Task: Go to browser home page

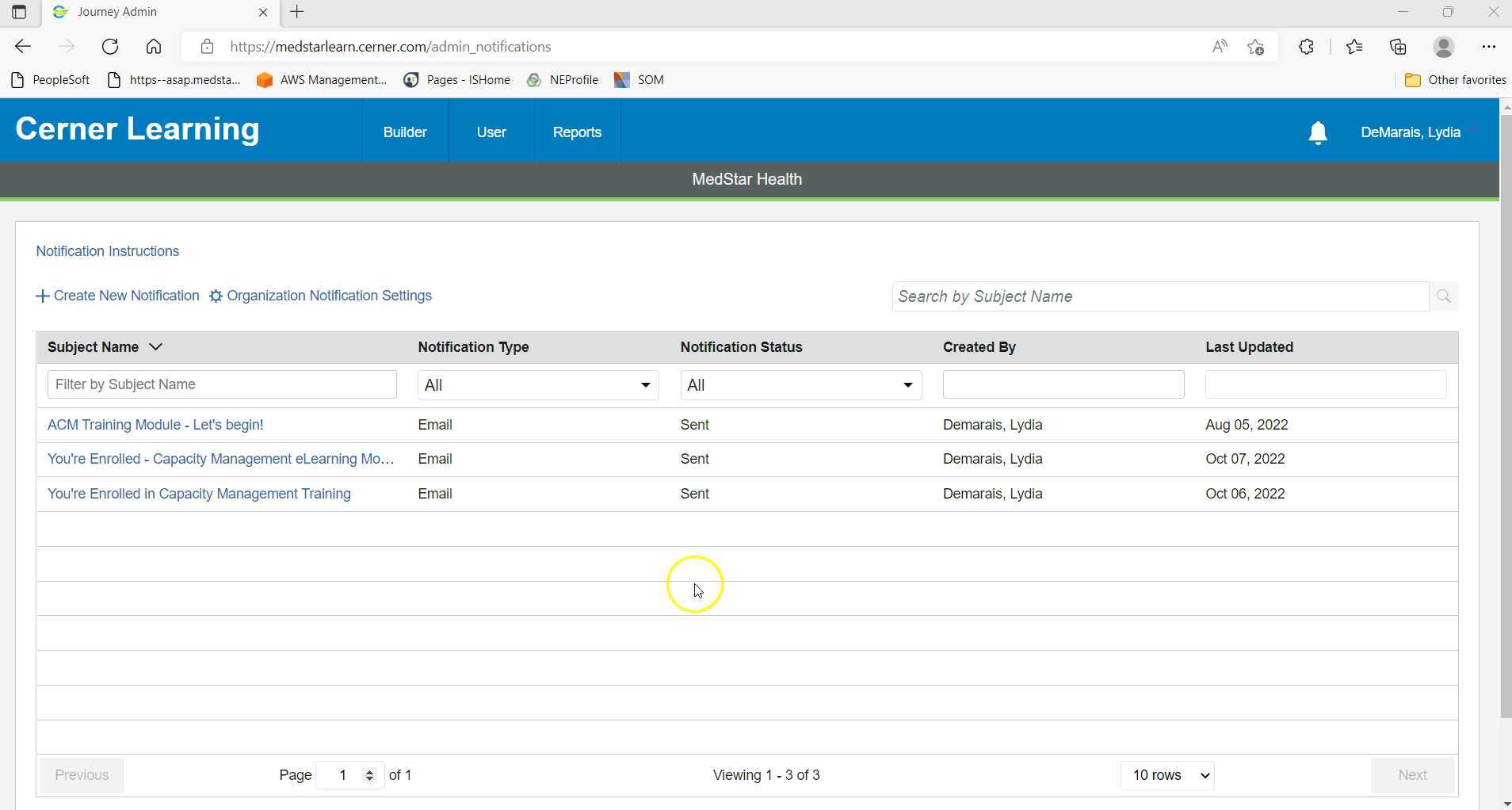Action: pos(154,47)
